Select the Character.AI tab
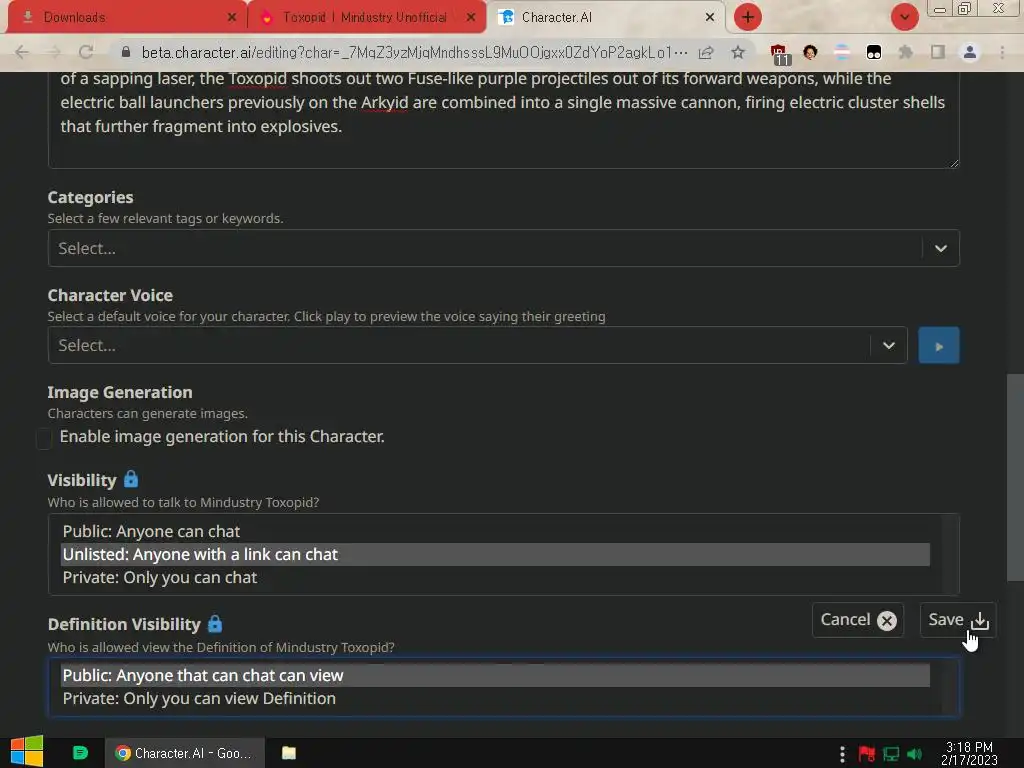Screen dimensions: 1024x768 606,18
